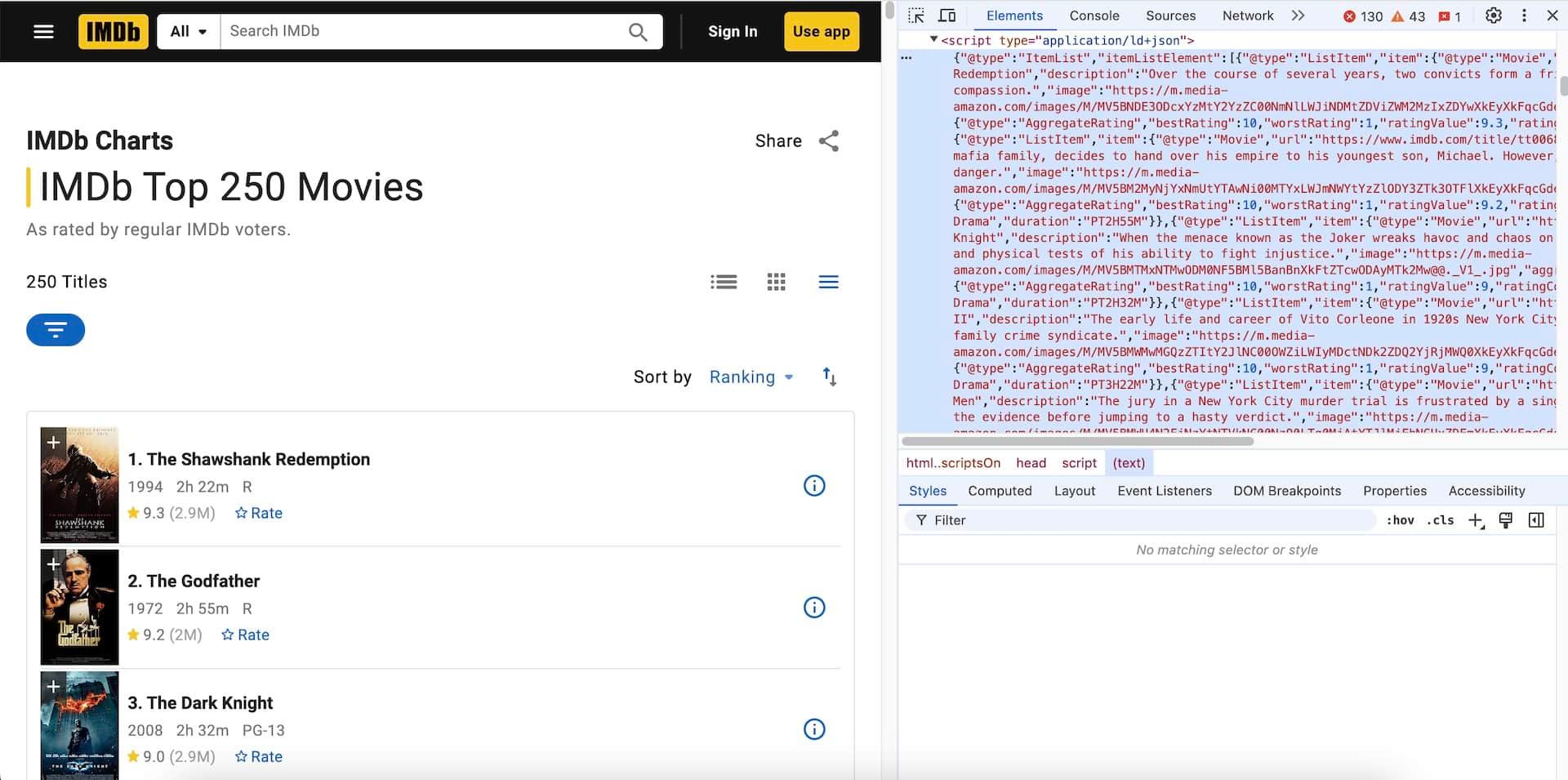
Task: Show info for The Dark Knight
Action: (814, 729)
